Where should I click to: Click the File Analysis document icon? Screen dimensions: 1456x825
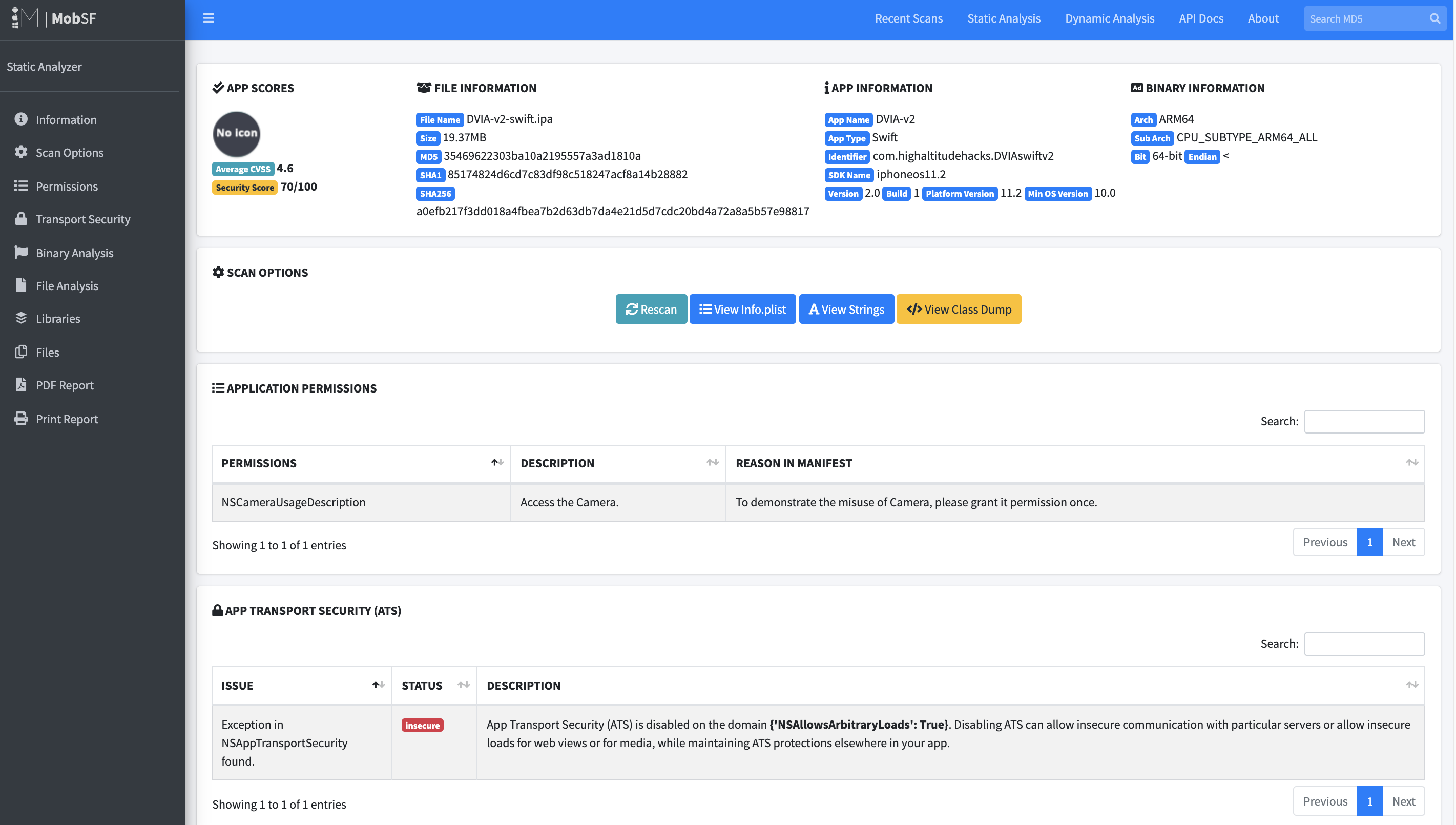tap(21, 285)
